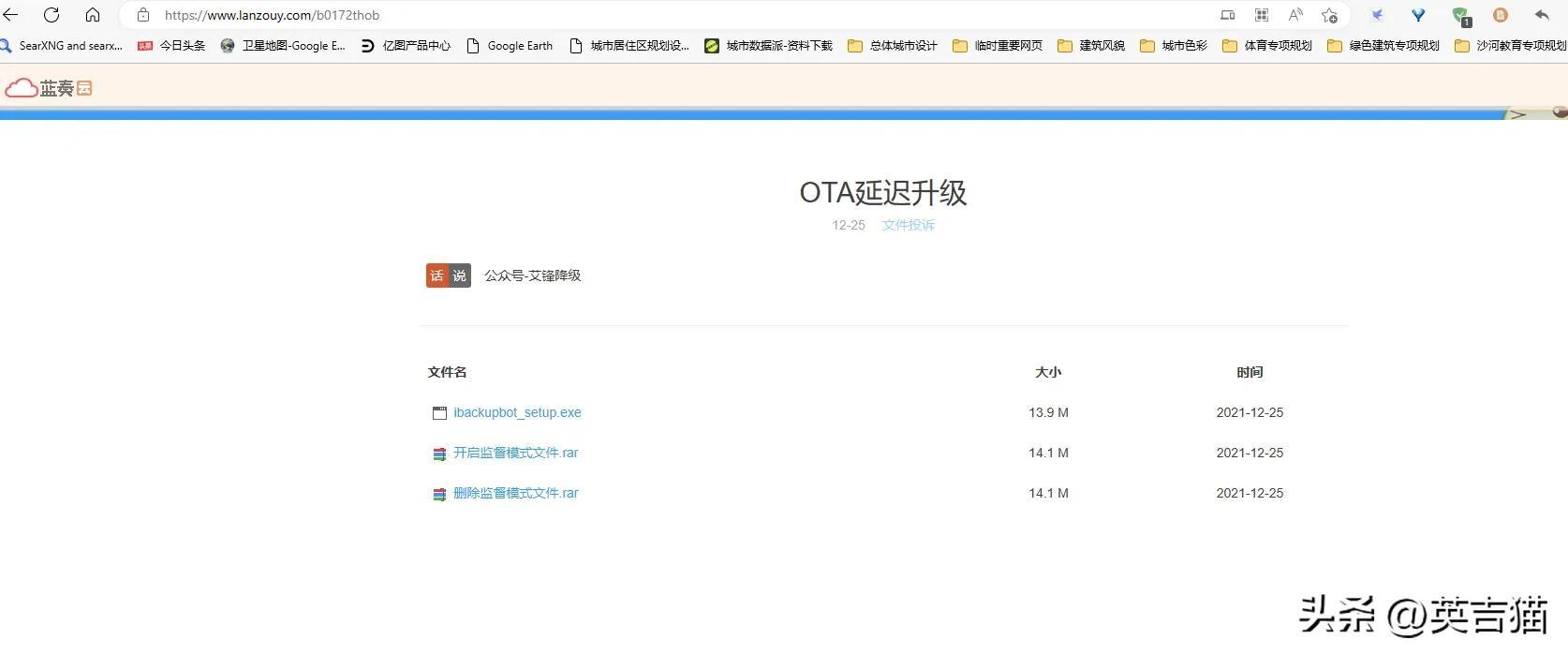Open the device/phone view icon in address bar

(x=1227, y=15)
